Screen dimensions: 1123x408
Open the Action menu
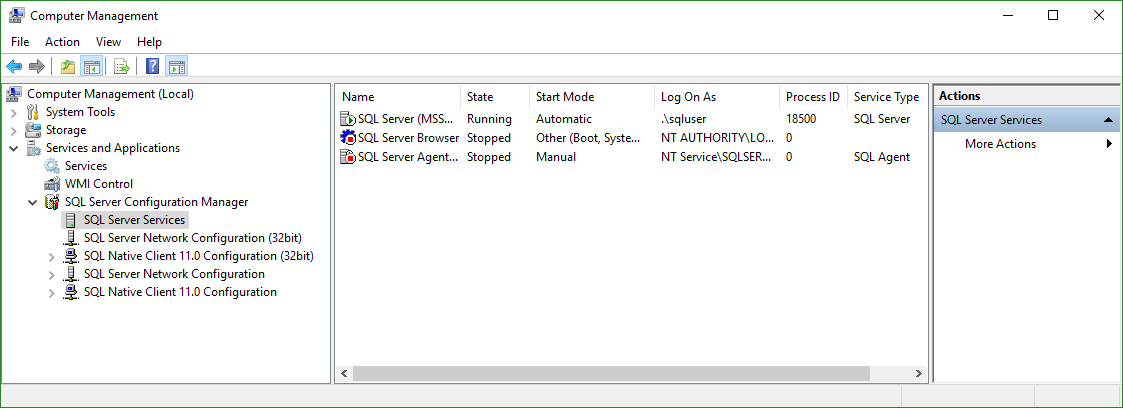pos(62,42)
